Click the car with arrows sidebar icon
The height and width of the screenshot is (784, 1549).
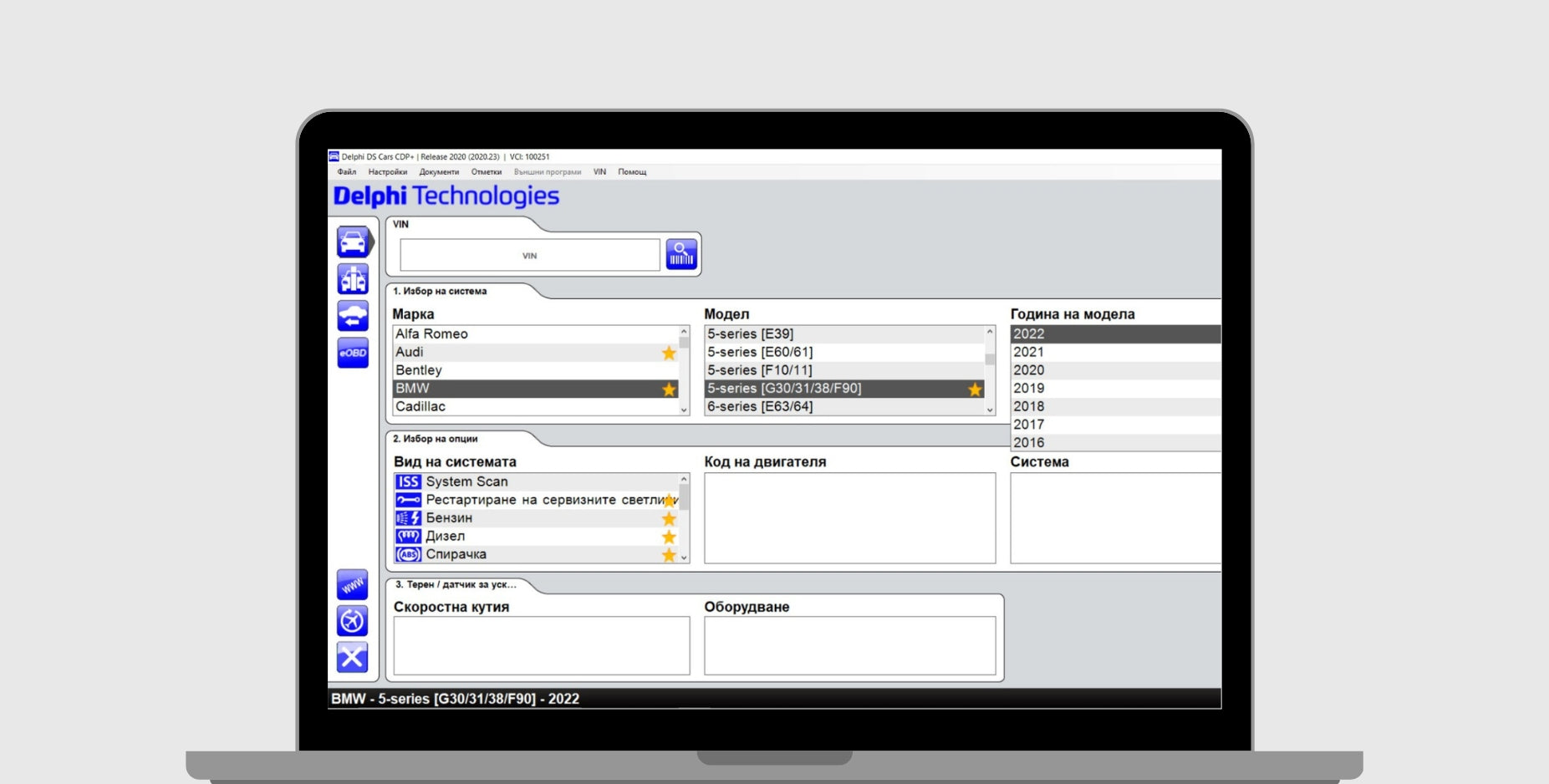(353, 316)
